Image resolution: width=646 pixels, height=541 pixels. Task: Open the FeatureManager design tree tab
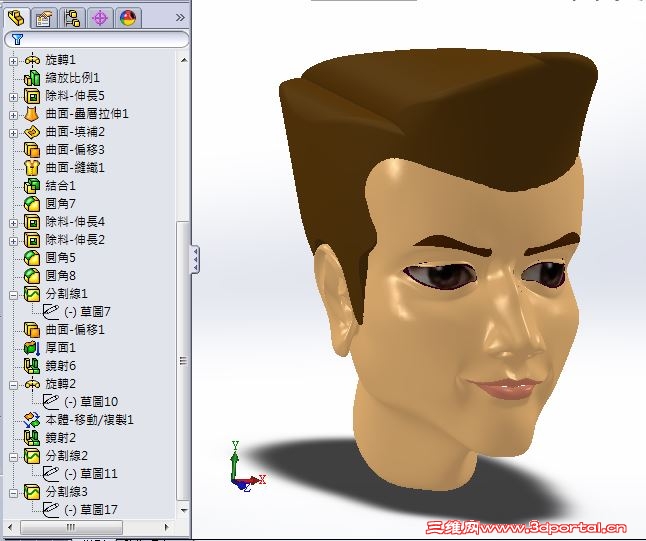click(x=16, y=18)
